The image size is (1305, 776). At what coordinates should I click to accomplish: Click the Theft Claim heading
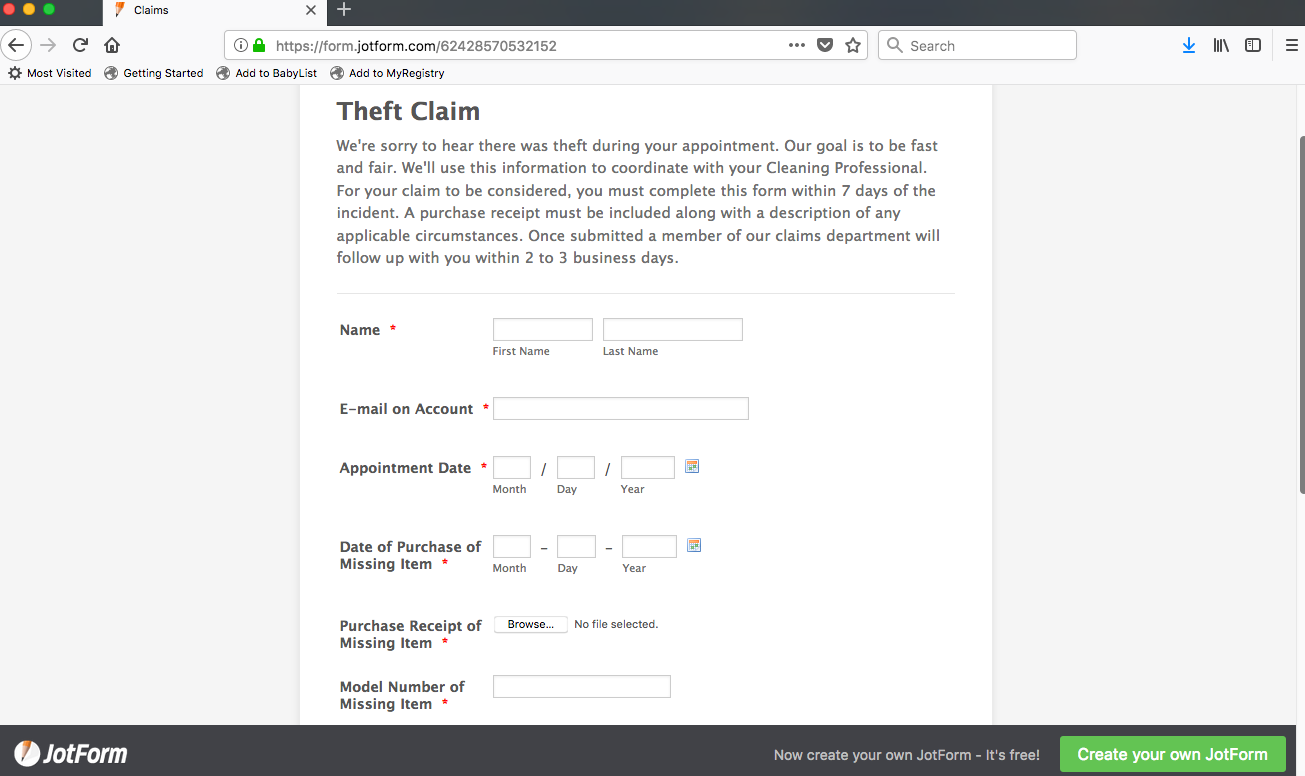click(408, 111)
